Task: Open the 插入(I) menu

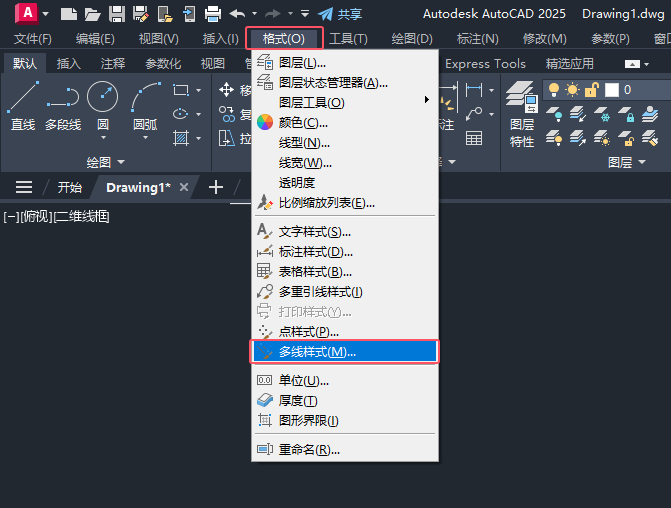Action: pos(220,39)
